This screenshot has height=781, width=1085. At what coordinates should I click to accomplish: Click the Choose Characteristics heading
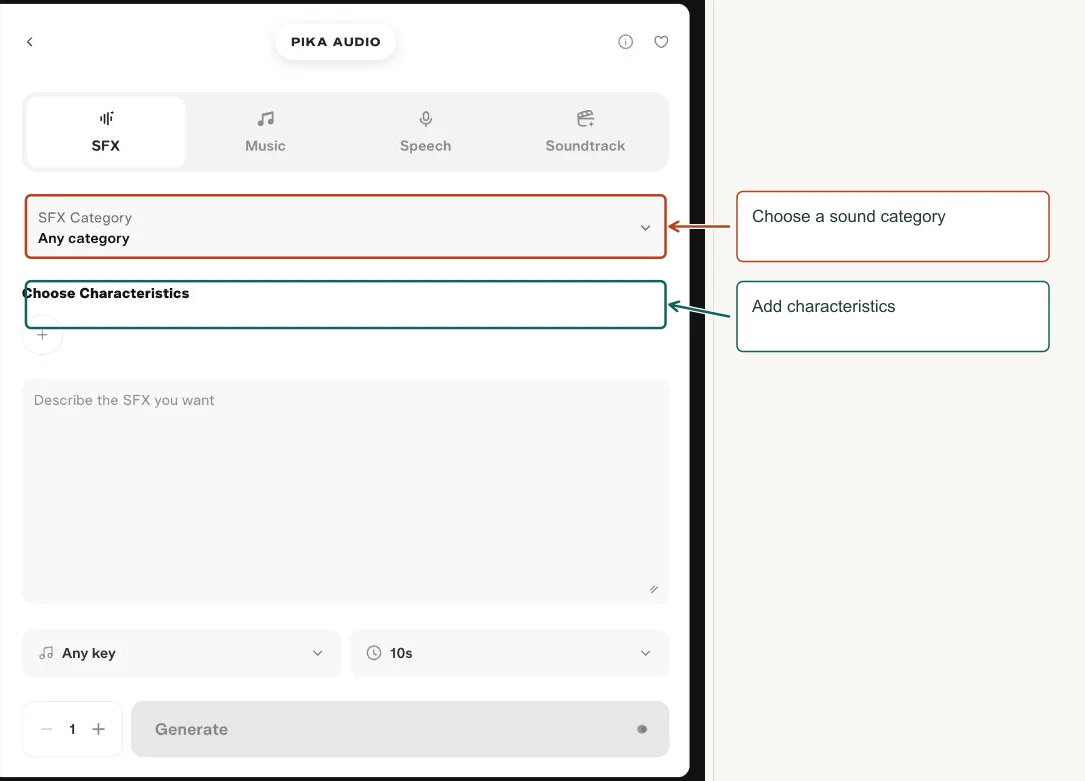[x=106, y=293]
